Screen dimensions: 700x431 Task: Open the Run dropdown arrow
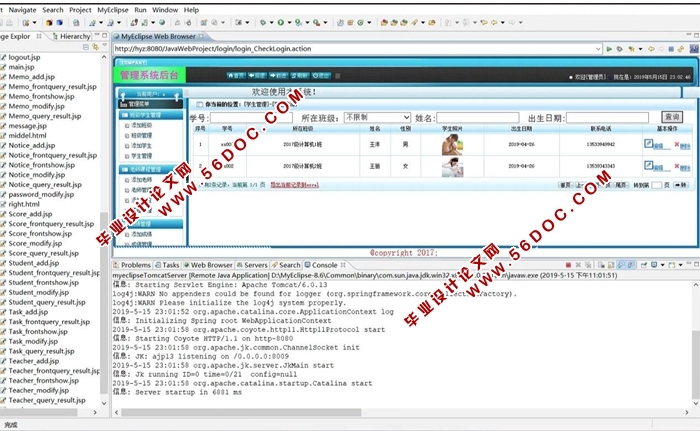point(289,22)
